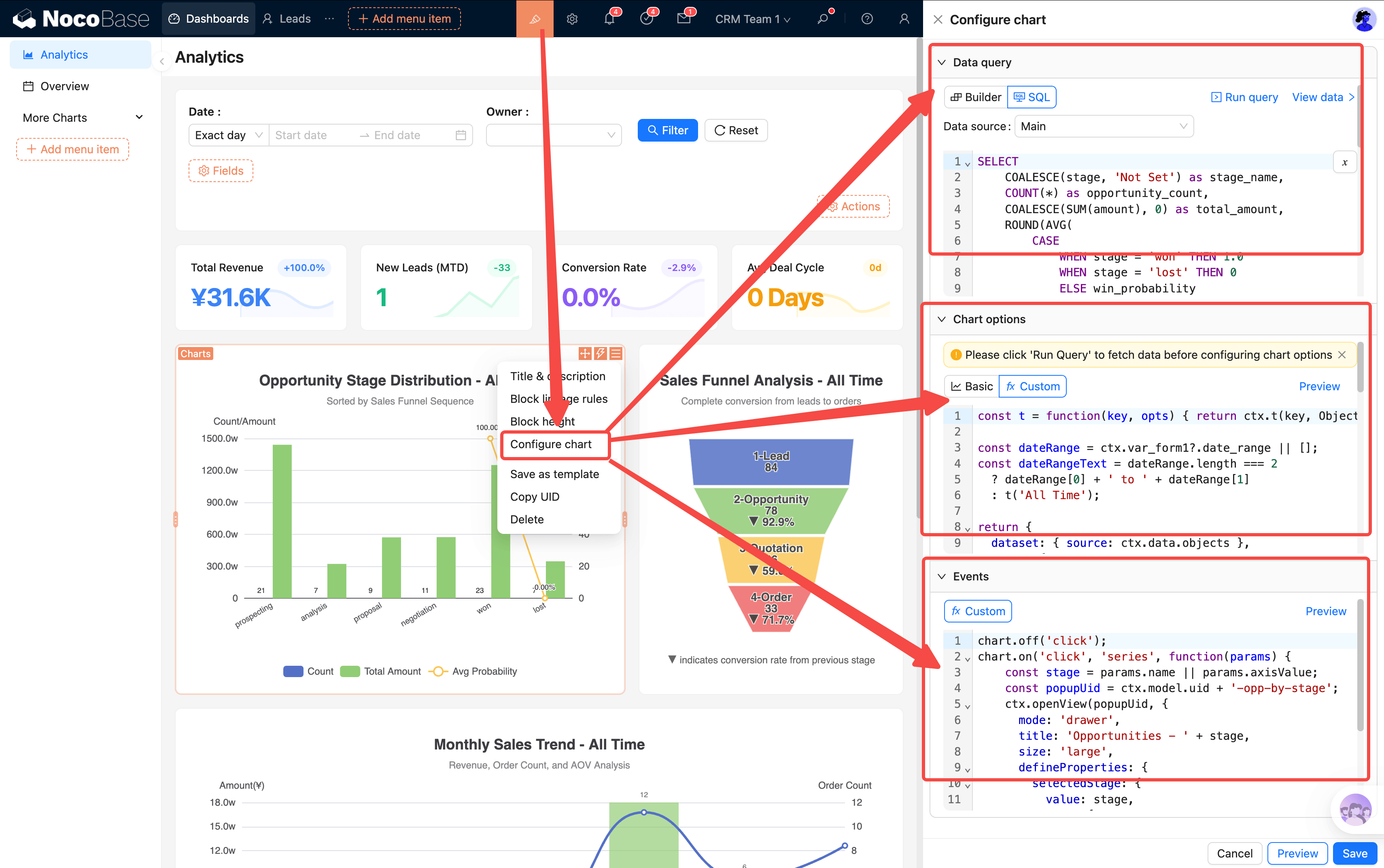Collapse the Events section

point(942,576)
